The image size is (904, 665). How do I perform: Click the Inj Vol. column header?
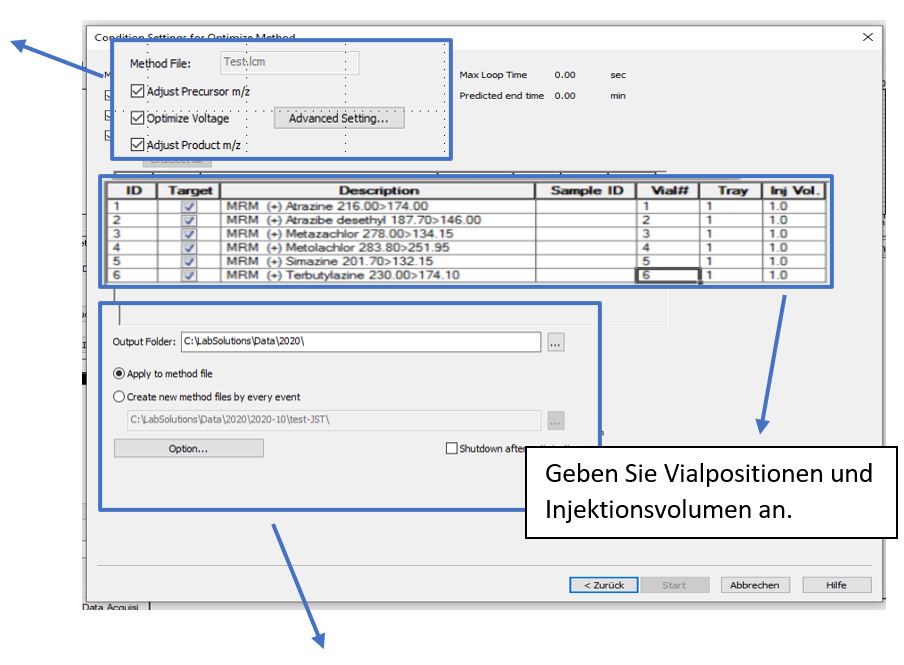tap(794, 191)
